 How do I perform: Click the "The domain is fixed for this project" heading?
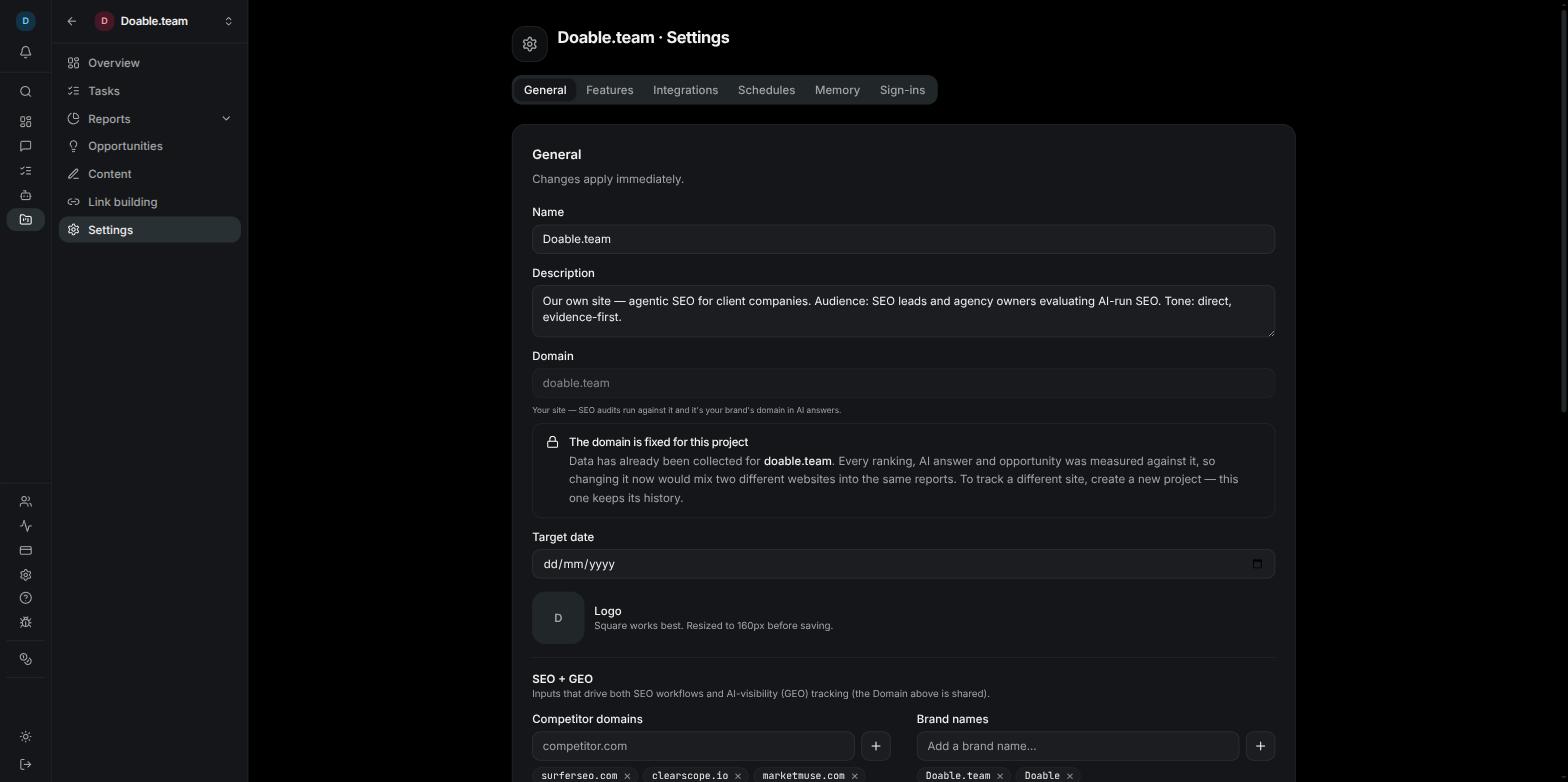pos(658,442)
